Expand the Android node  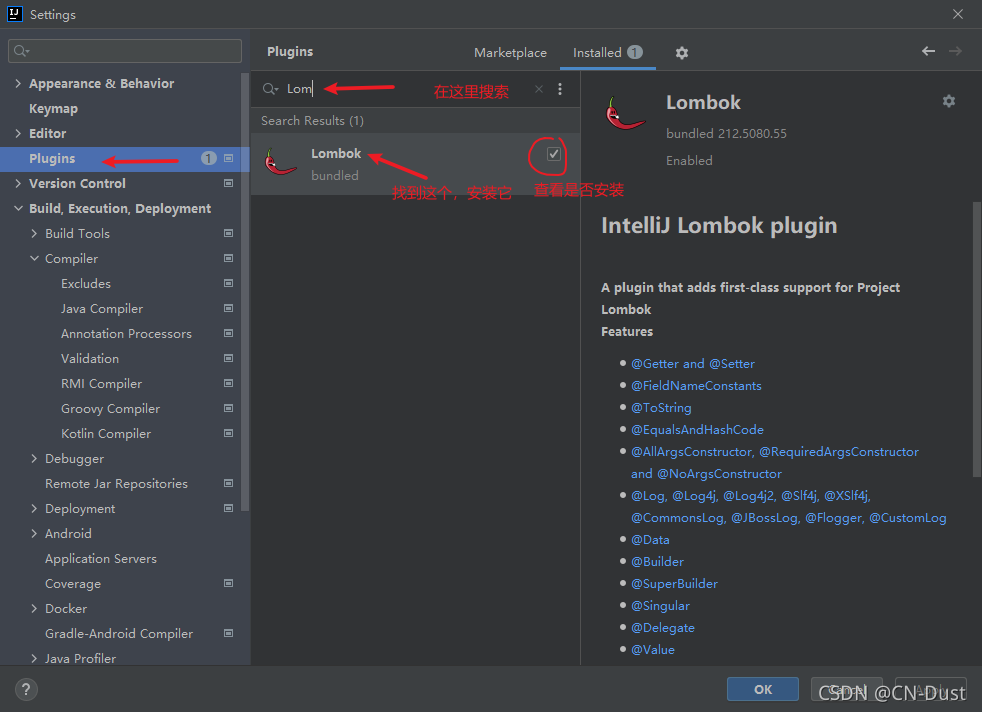tap(34, 534)
